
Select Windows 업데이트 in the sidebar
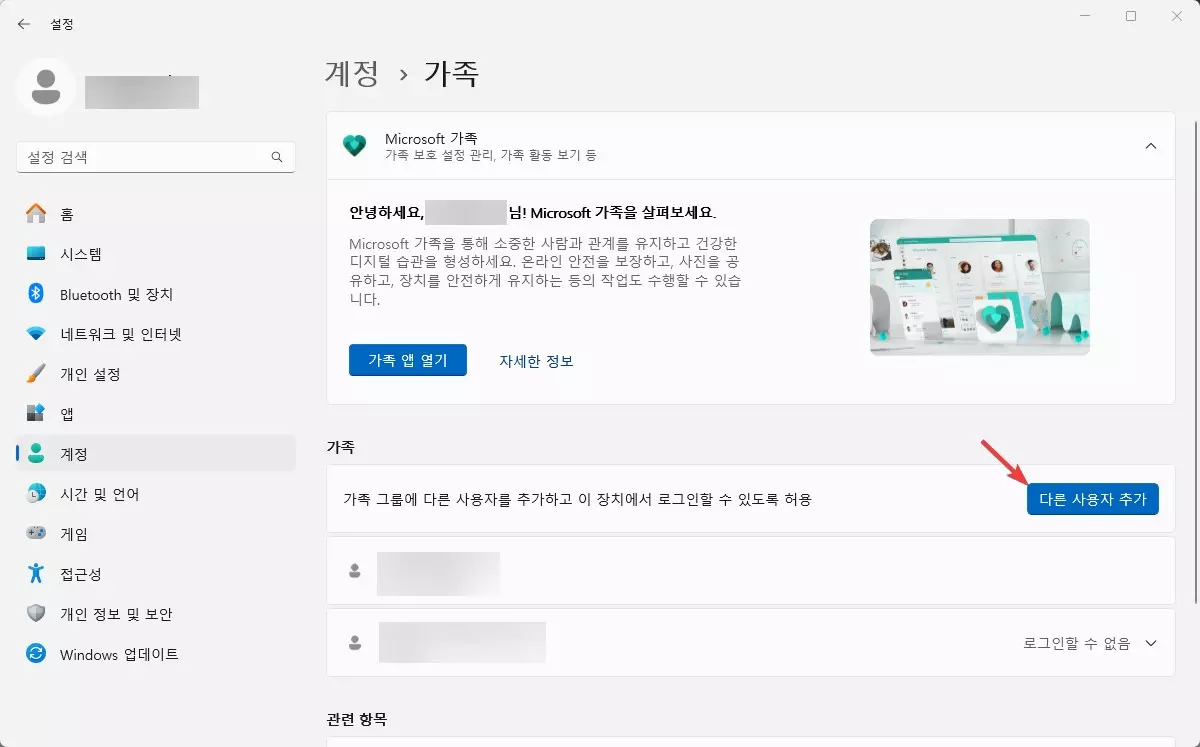click(119, 654)
